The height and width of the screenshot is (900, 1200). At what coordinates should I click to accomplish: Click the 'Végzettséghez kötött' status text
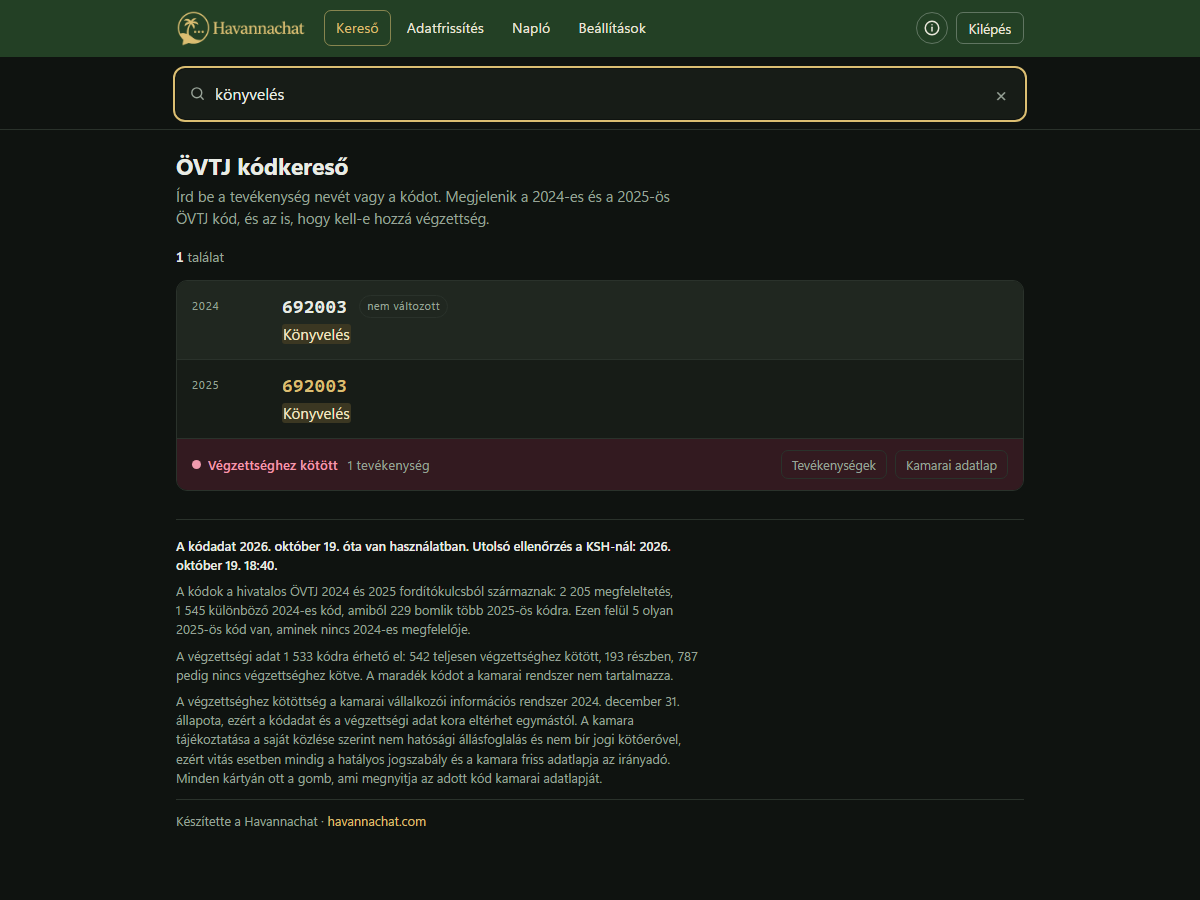(x=272, y=465)
